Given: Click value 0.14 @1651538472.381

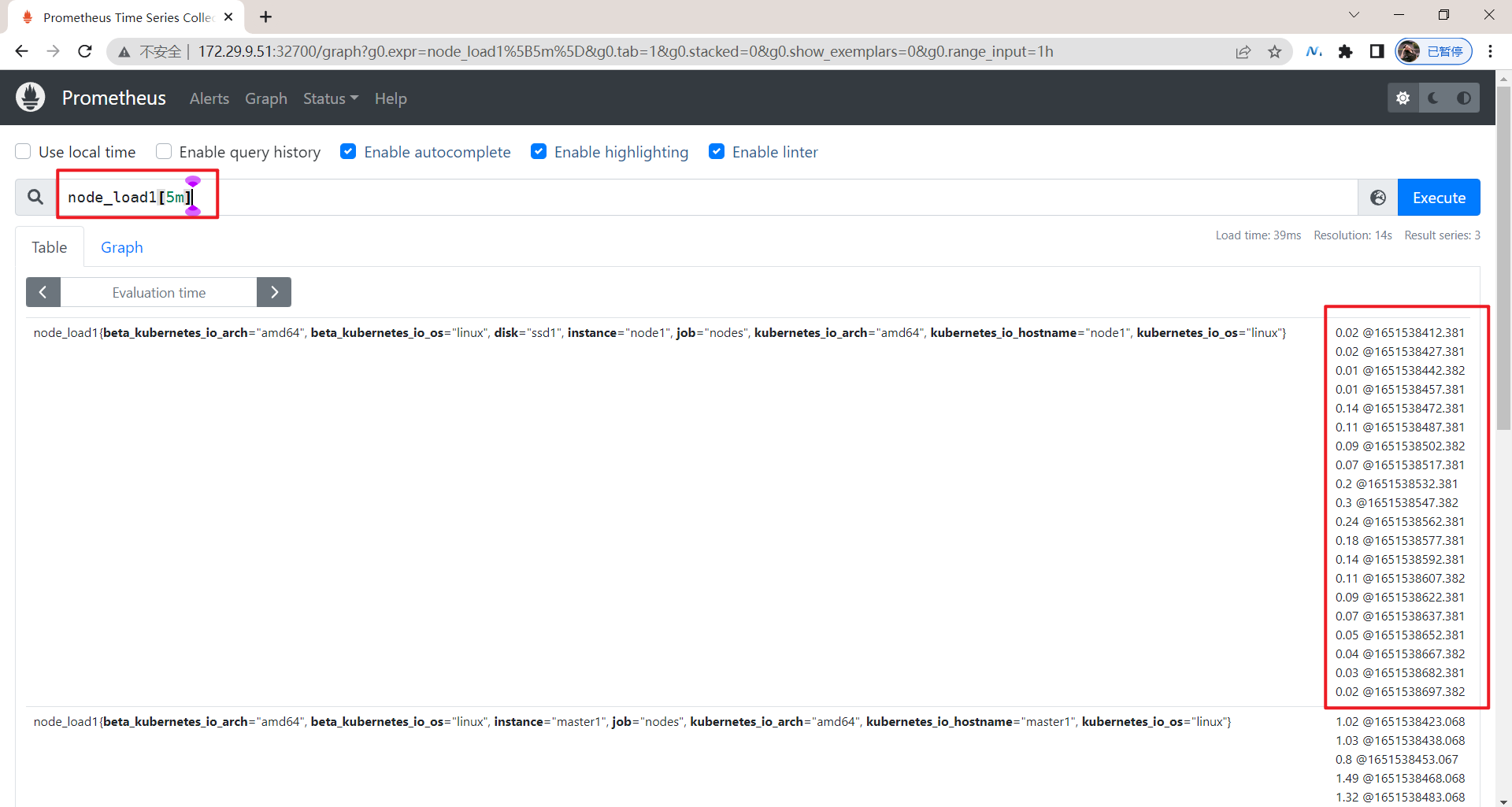Looking at the screenshot, I should tap(1400, 408).
